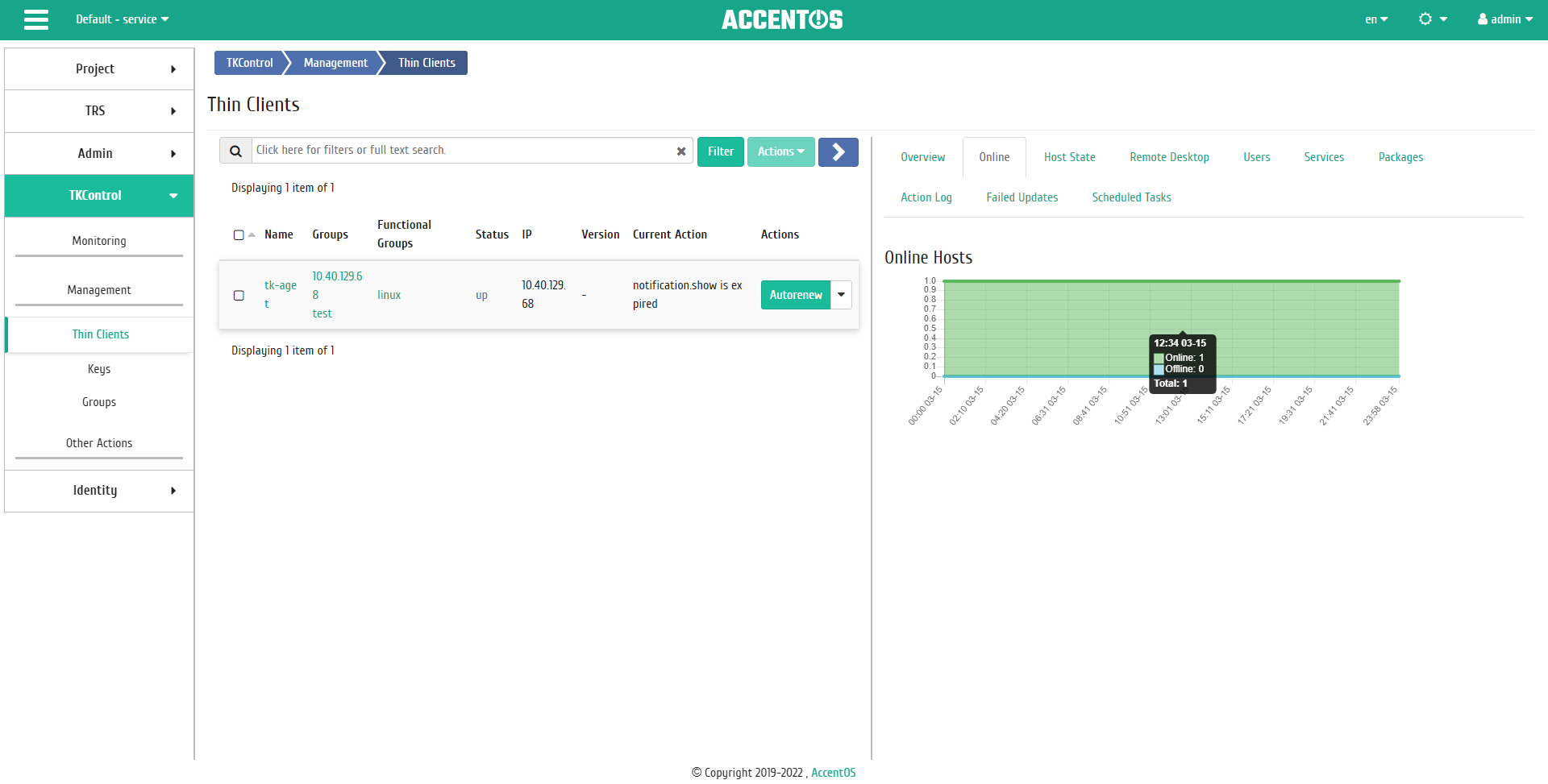This screenshot has width=1548, height=784.
Task: Open Management in the sidebar
Action: 99,290
